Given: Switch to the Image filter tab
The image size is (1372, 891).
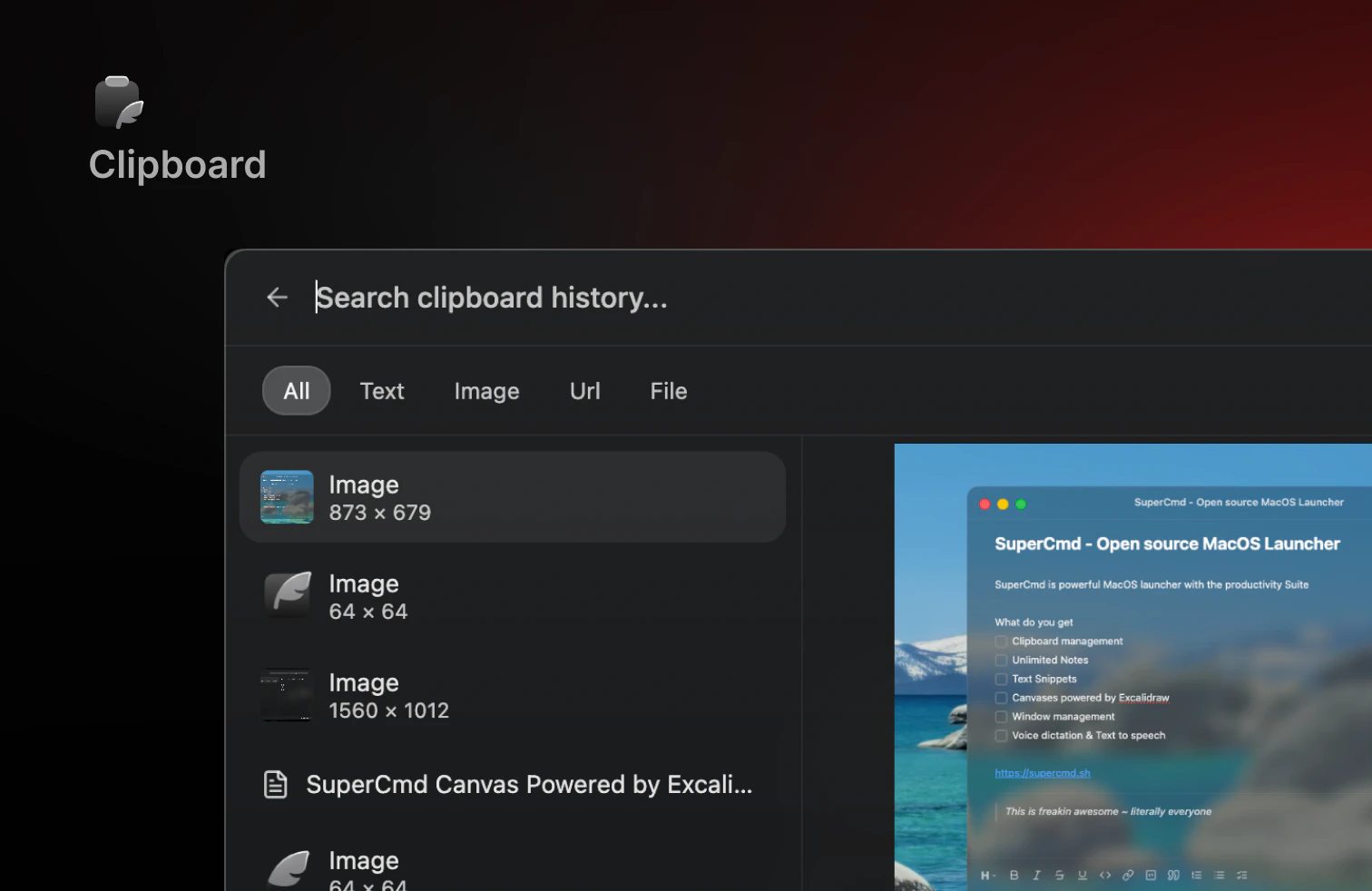Looking at the screenshot, I should click(x=486, y=390).
